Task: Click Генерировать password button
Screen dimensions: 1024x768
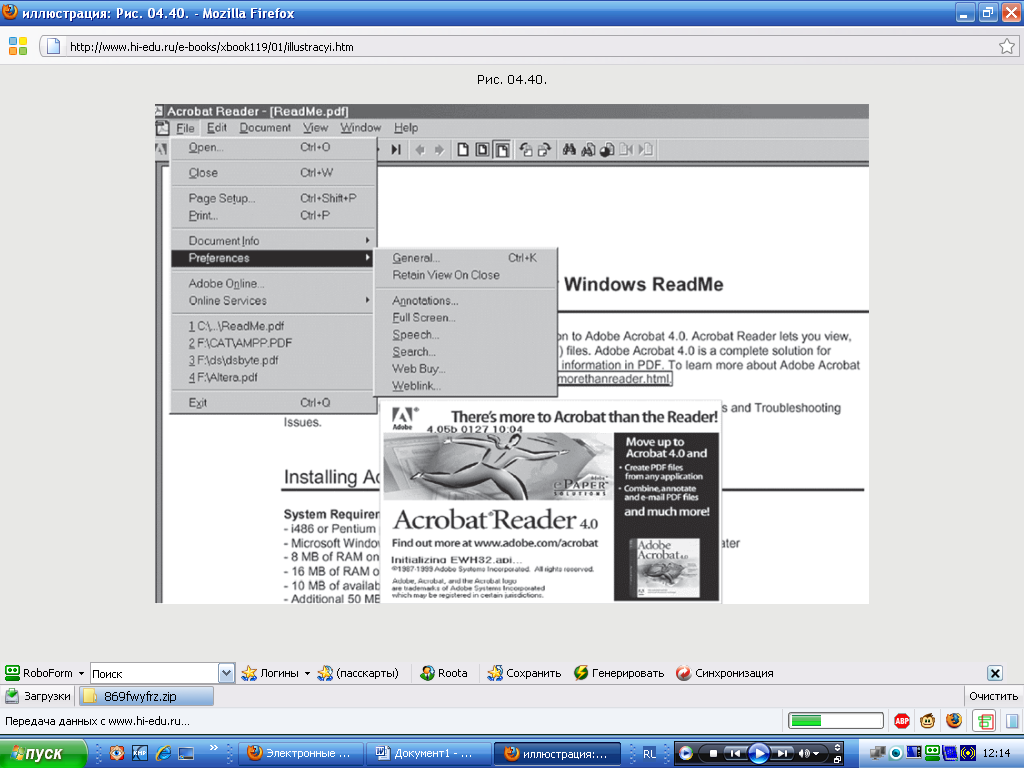Action: (619, 673)
